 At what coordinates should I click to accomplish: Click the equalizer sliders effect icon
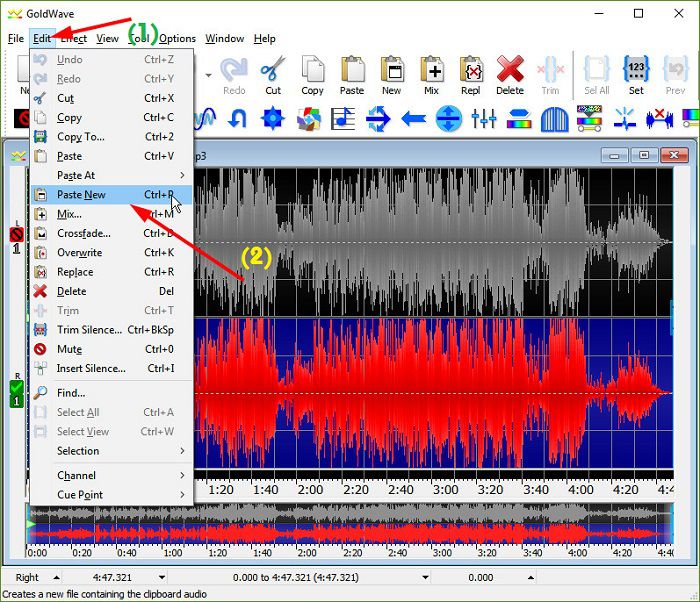(x=484, y=119)
